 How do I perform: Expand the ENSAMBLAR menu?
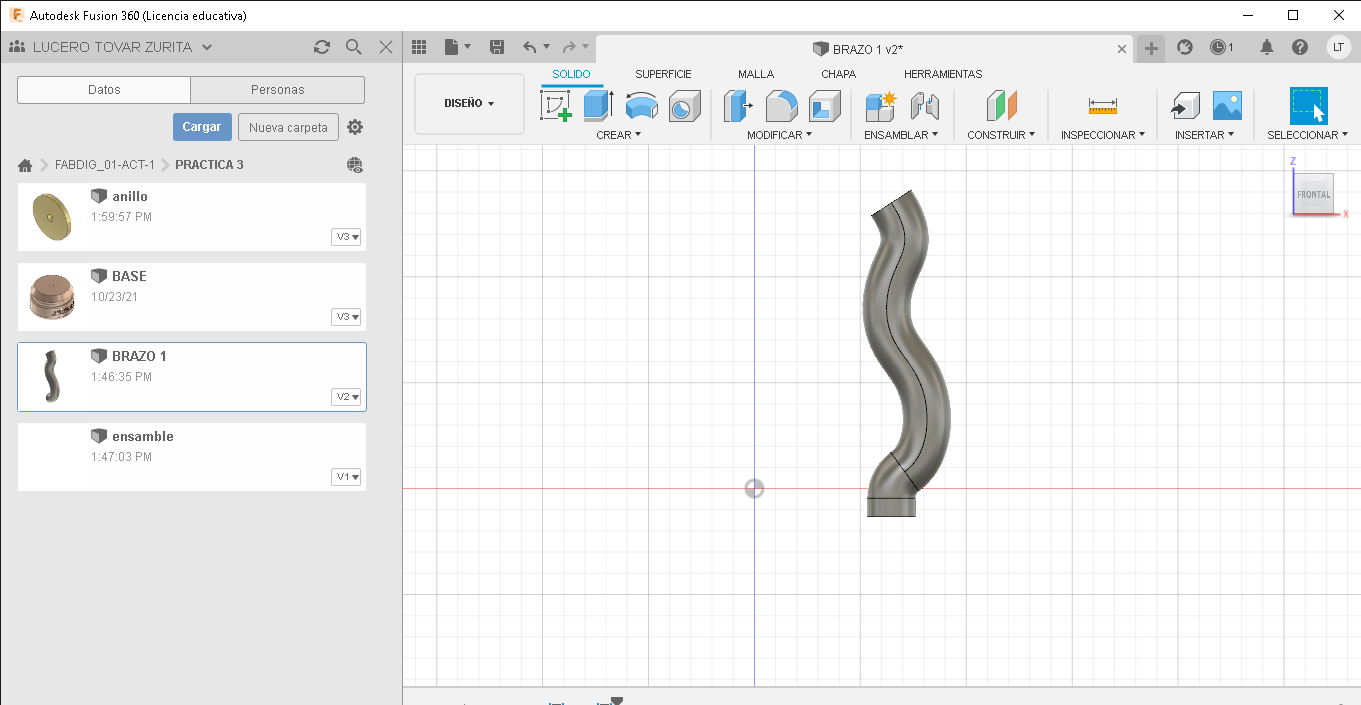click(901, 135)
